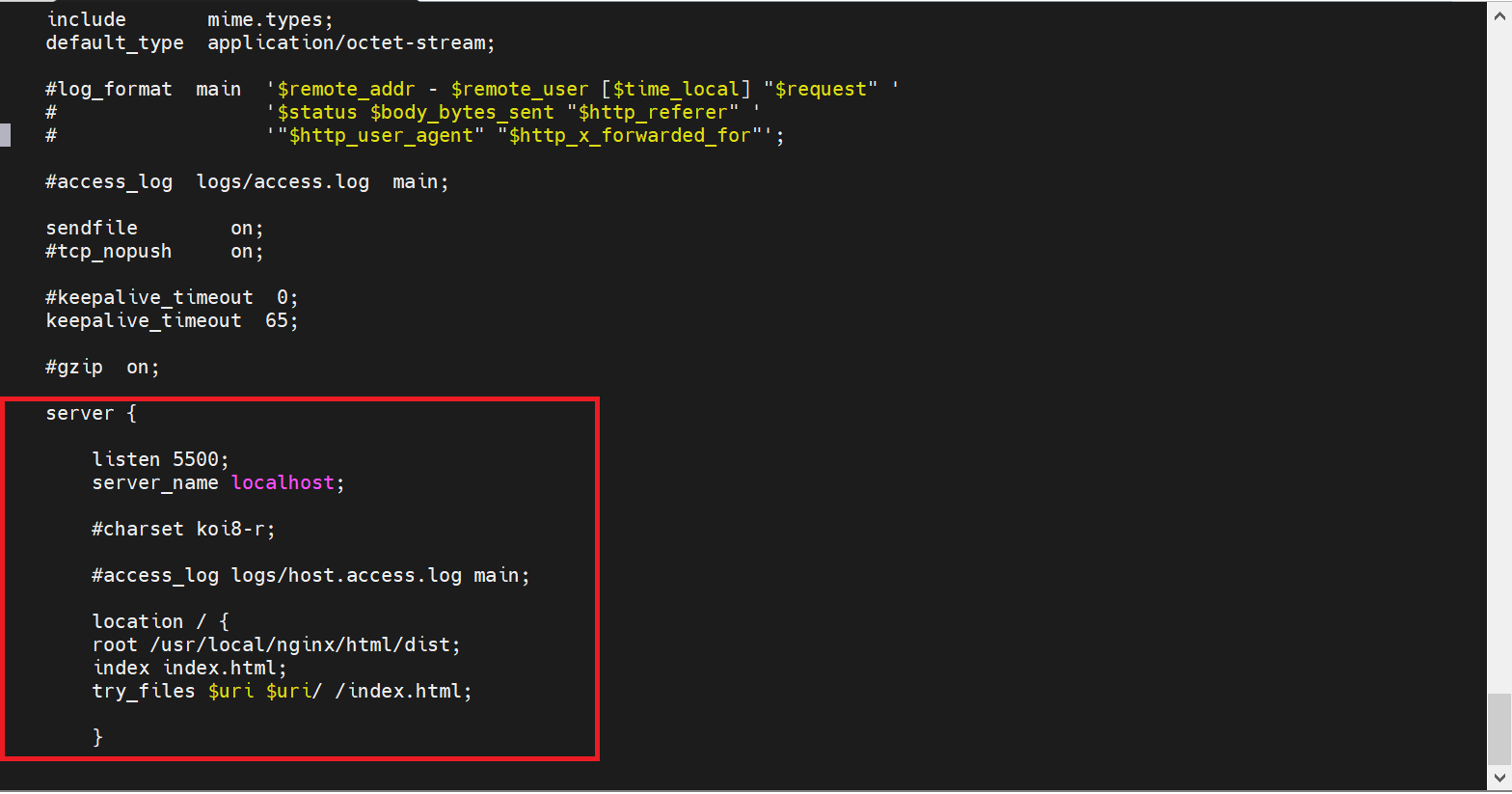Click the '$body_bytes_sent' variable text

click(x=462, y=112)
